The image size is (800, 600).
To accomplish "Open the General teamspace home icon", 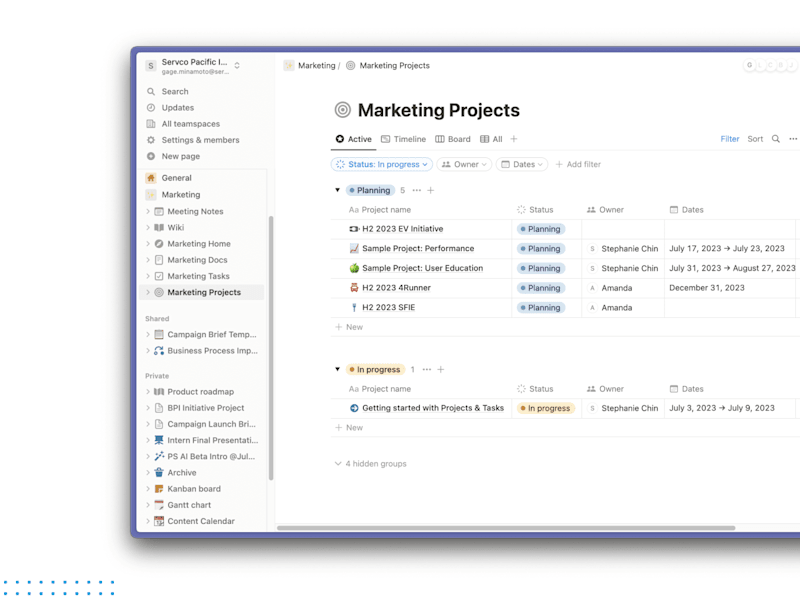I will point(151,178).
